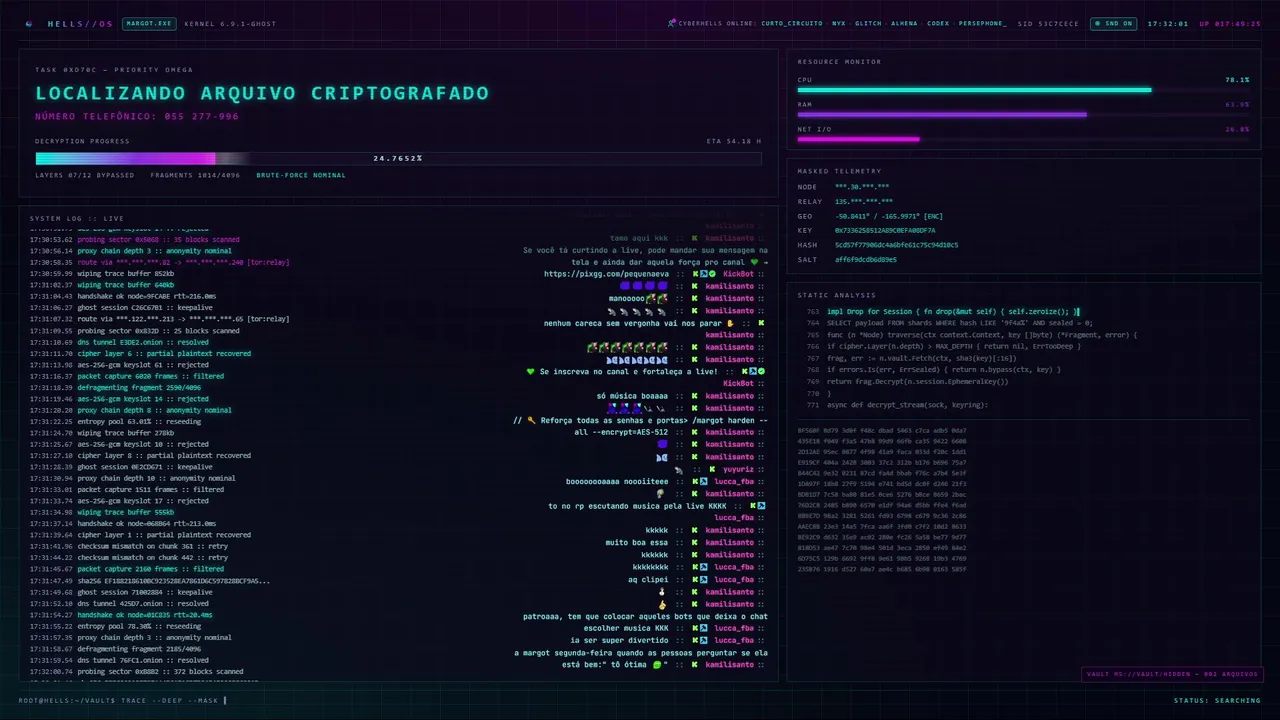Click 'FRAGMENTS 1014/4096' status
The width and height of the screenshot is (1280, 720).
click(x=195, y=175)
